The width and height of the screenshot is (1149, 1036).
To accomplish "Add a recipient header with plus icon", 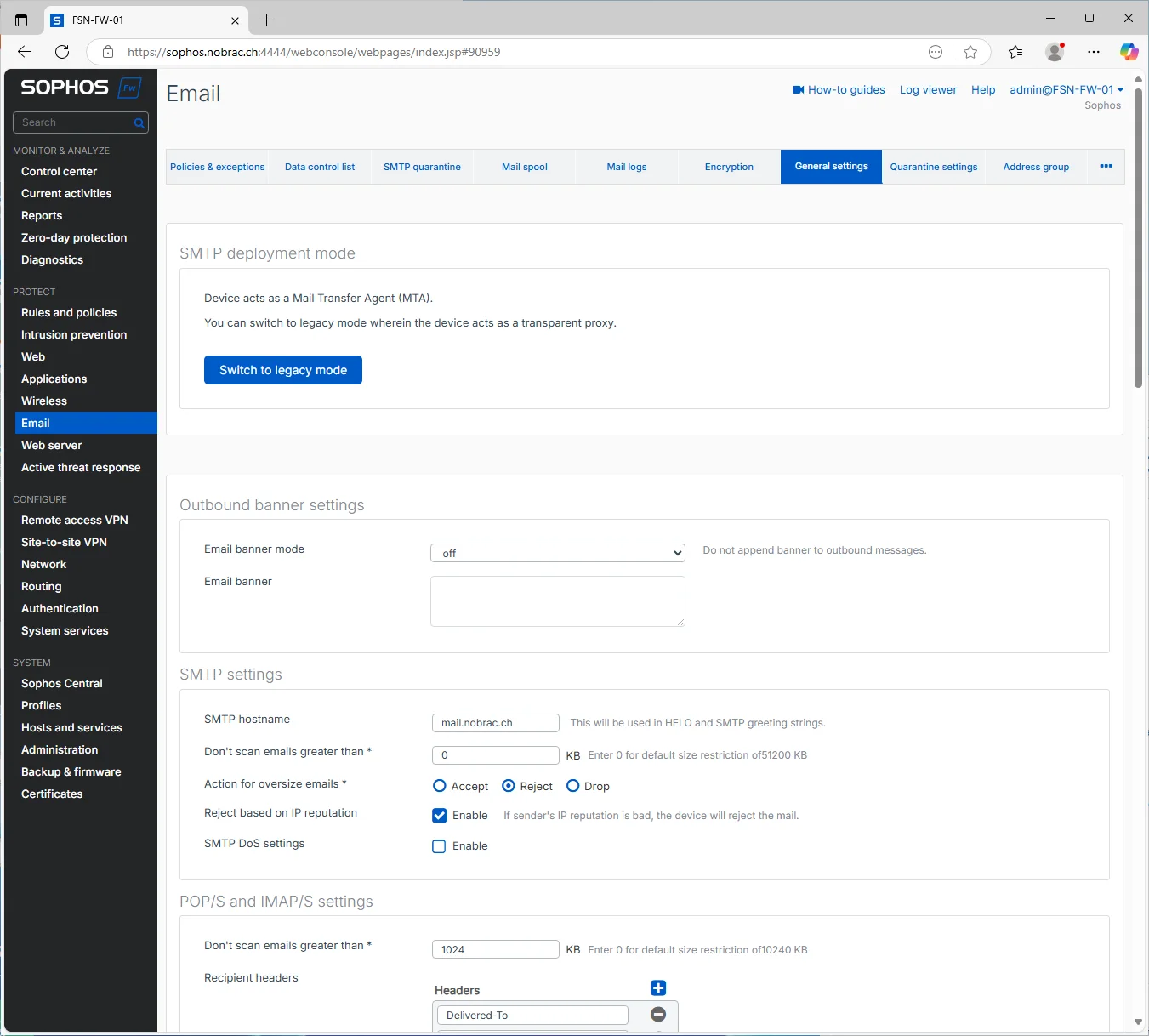I will [x=658, y=988].
